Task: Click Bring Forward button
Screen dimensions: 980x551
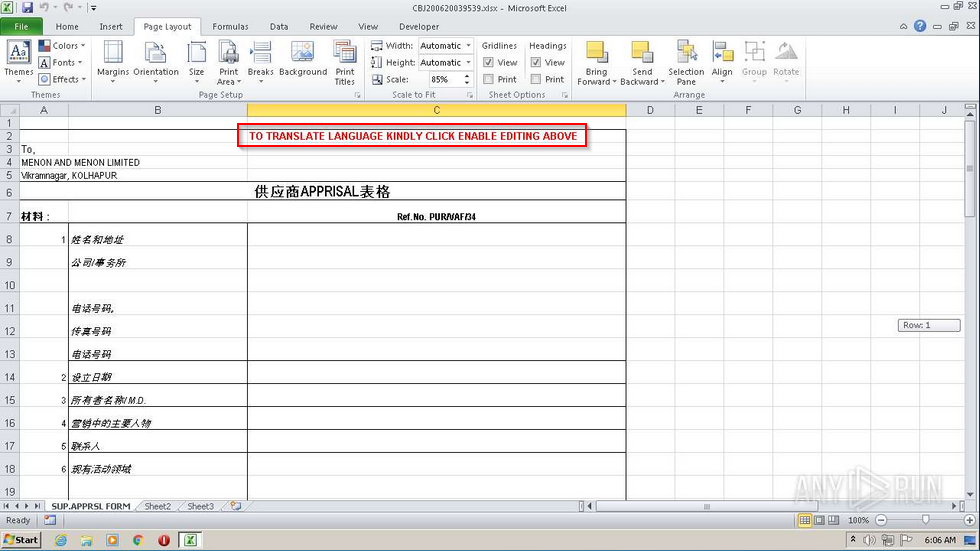Action: [x=596, y=62]
